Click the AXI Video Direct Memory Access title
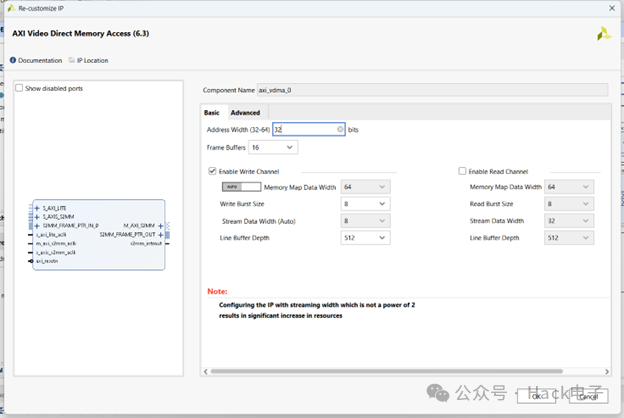The width and height of the screenshot is (624, 418). pyautogui.click(x=80, y=33)
